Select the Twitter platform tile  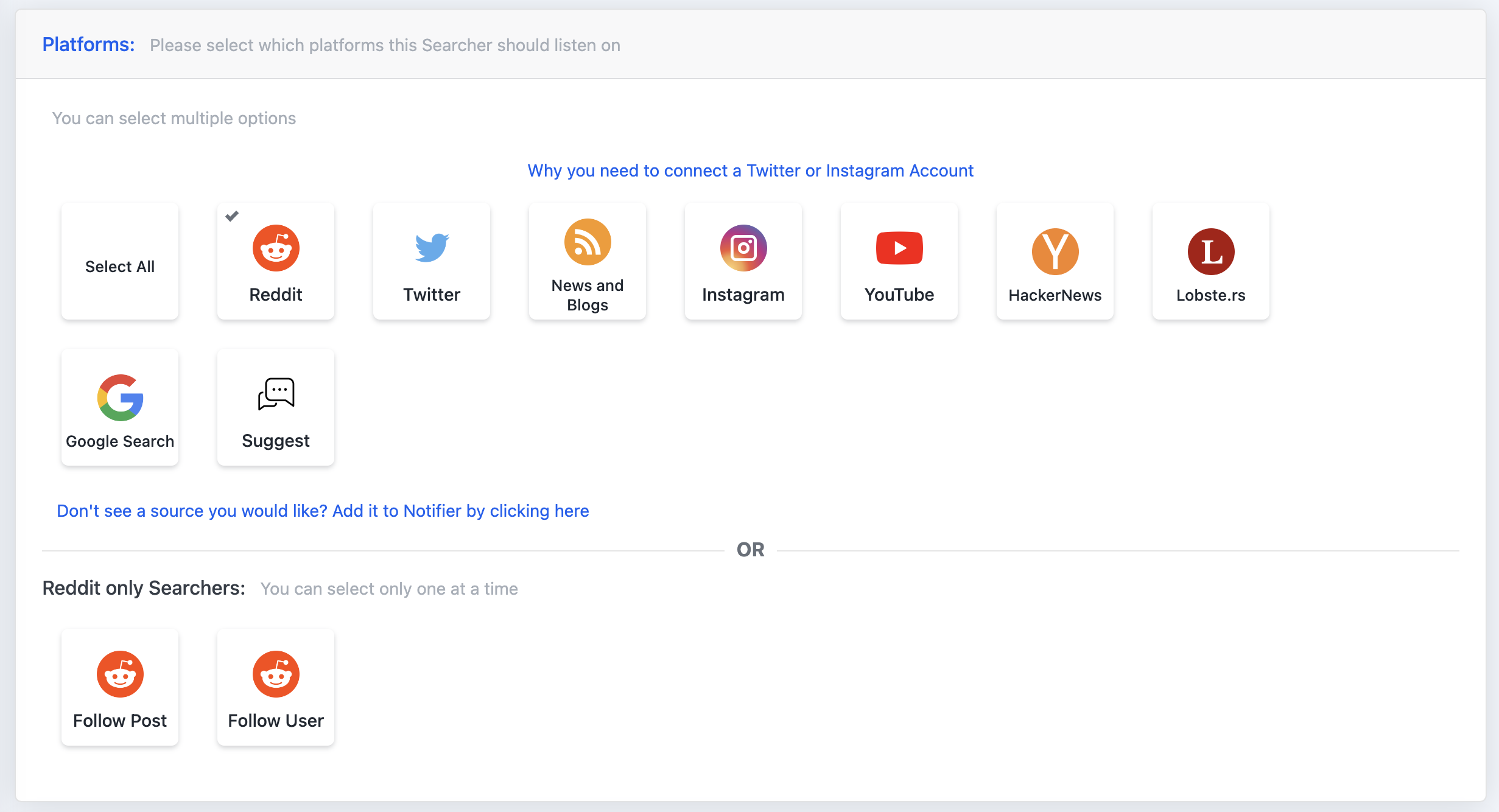tap(431, 261)
